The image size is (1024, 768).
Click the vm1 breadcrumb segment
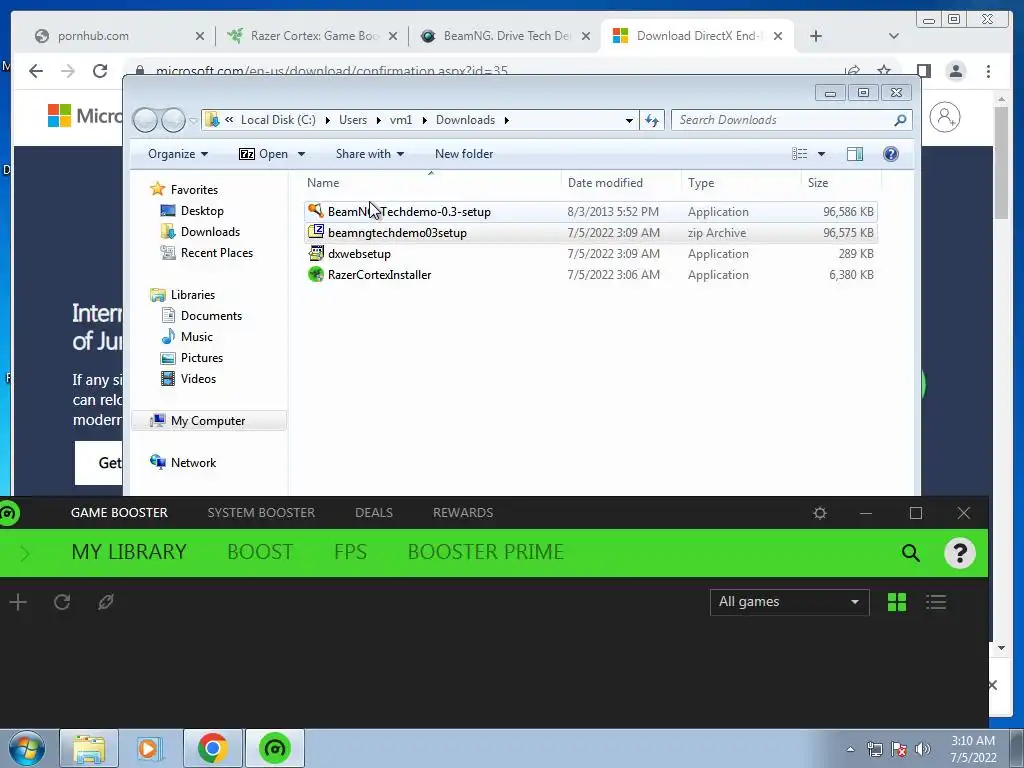(x=400, y=120)
